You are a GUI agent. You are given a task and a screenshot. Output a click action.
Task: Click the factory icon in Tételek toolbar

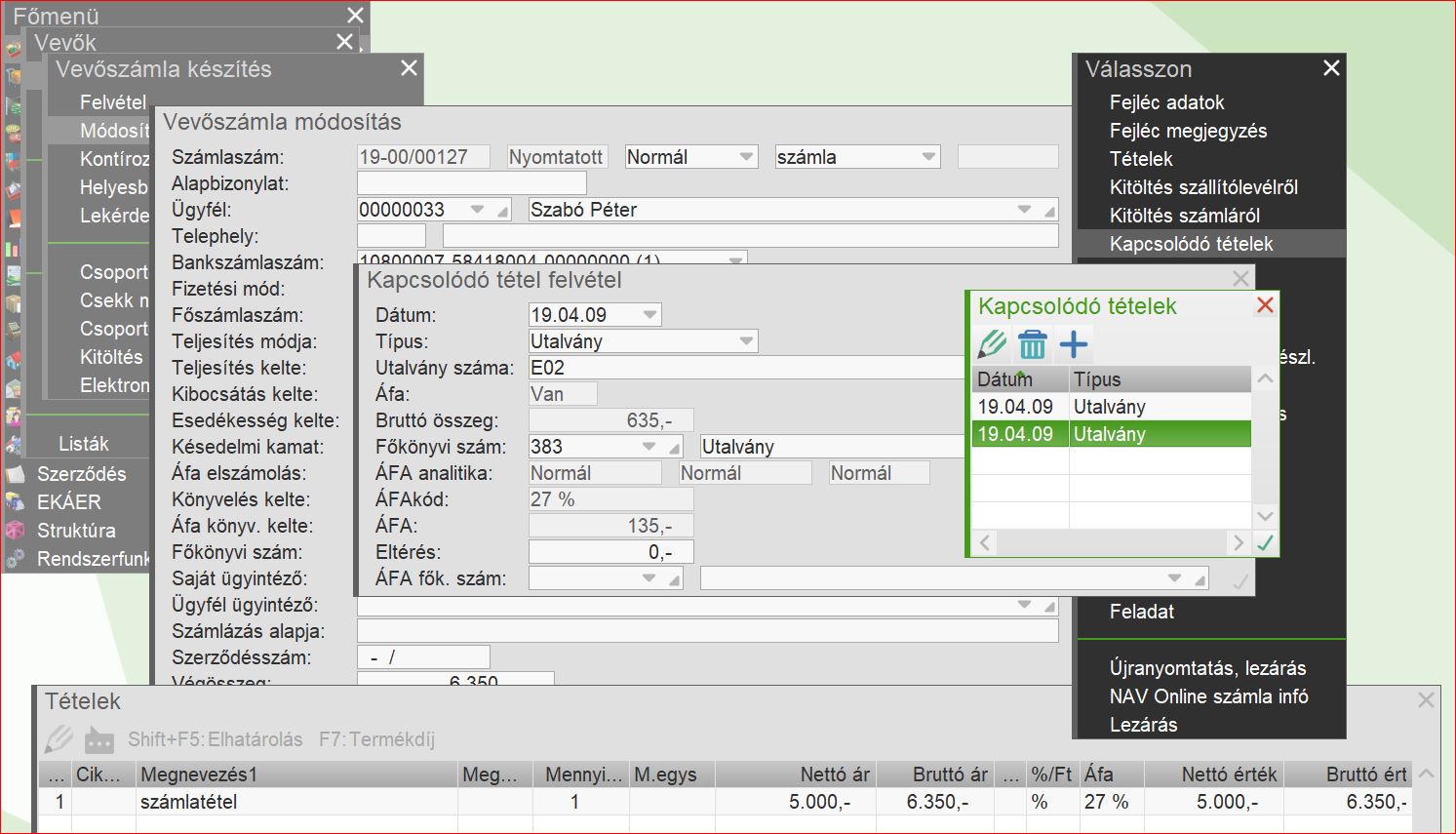(98, 740)
